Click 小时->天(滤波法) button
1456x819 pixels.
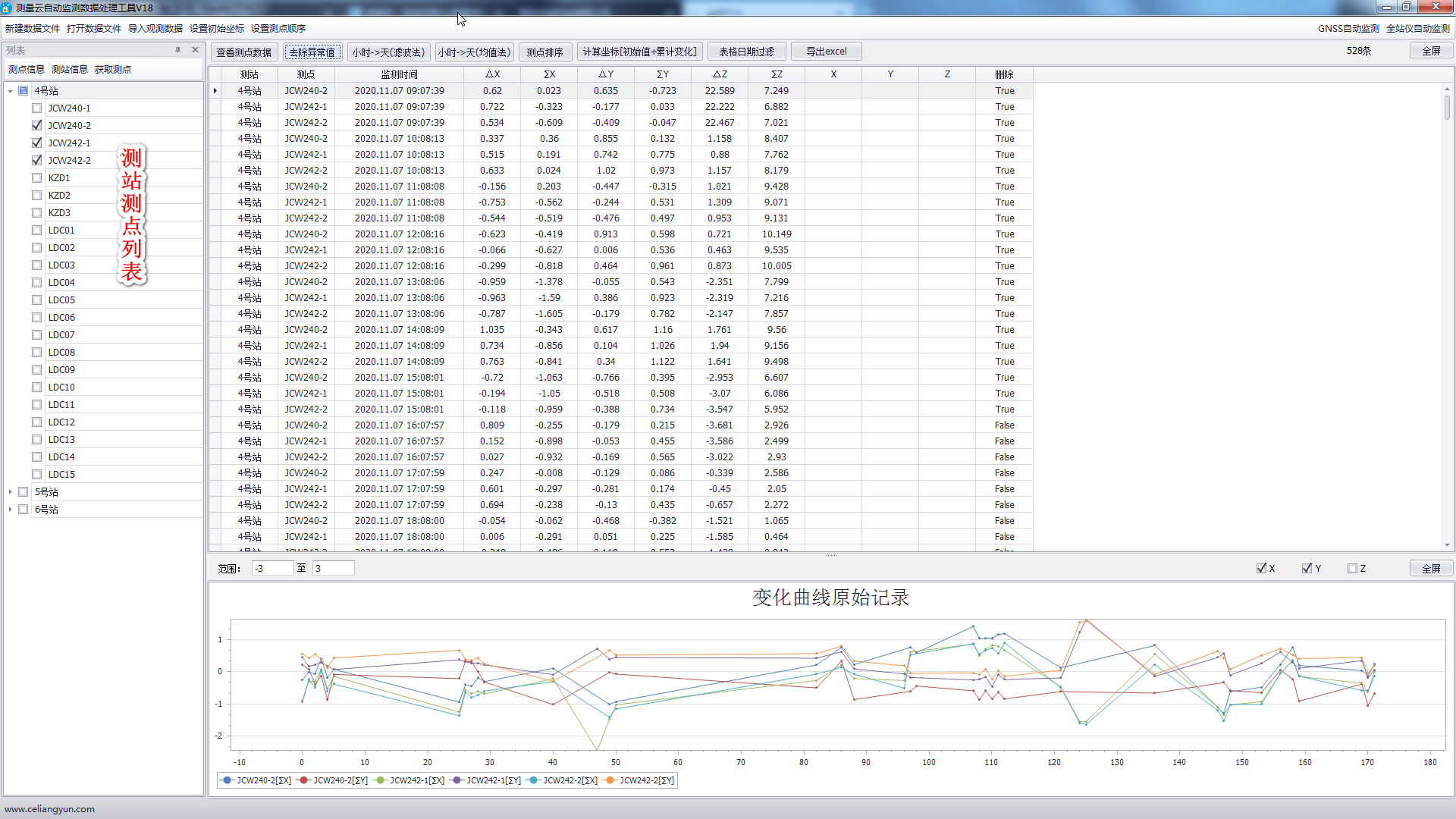click(389, 52)
